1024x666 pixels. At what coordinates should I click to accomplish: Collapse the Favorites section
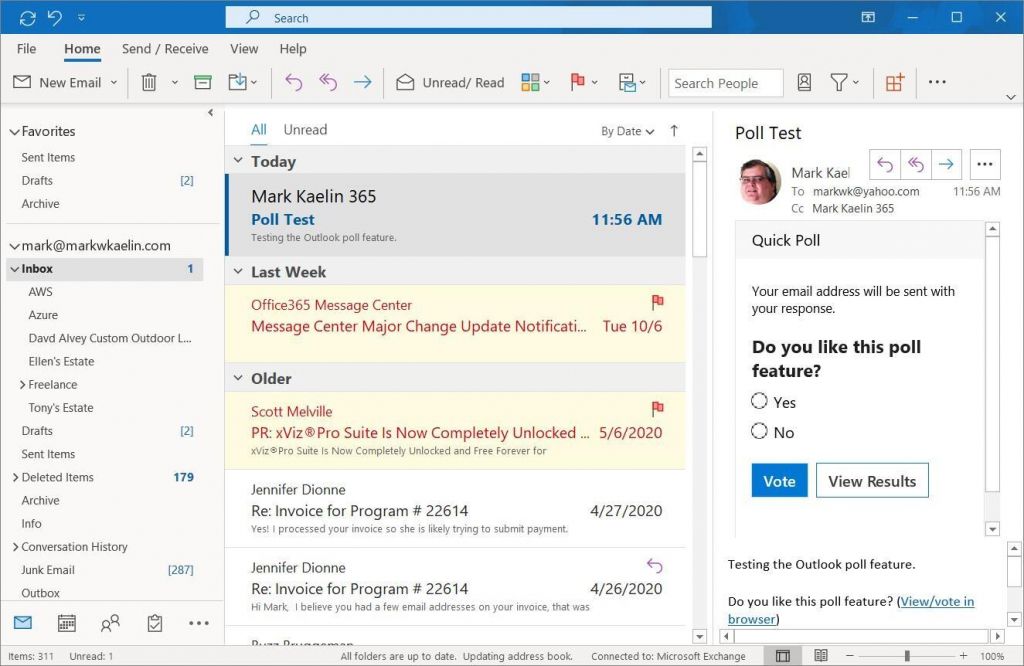click(x=13, y=131)
